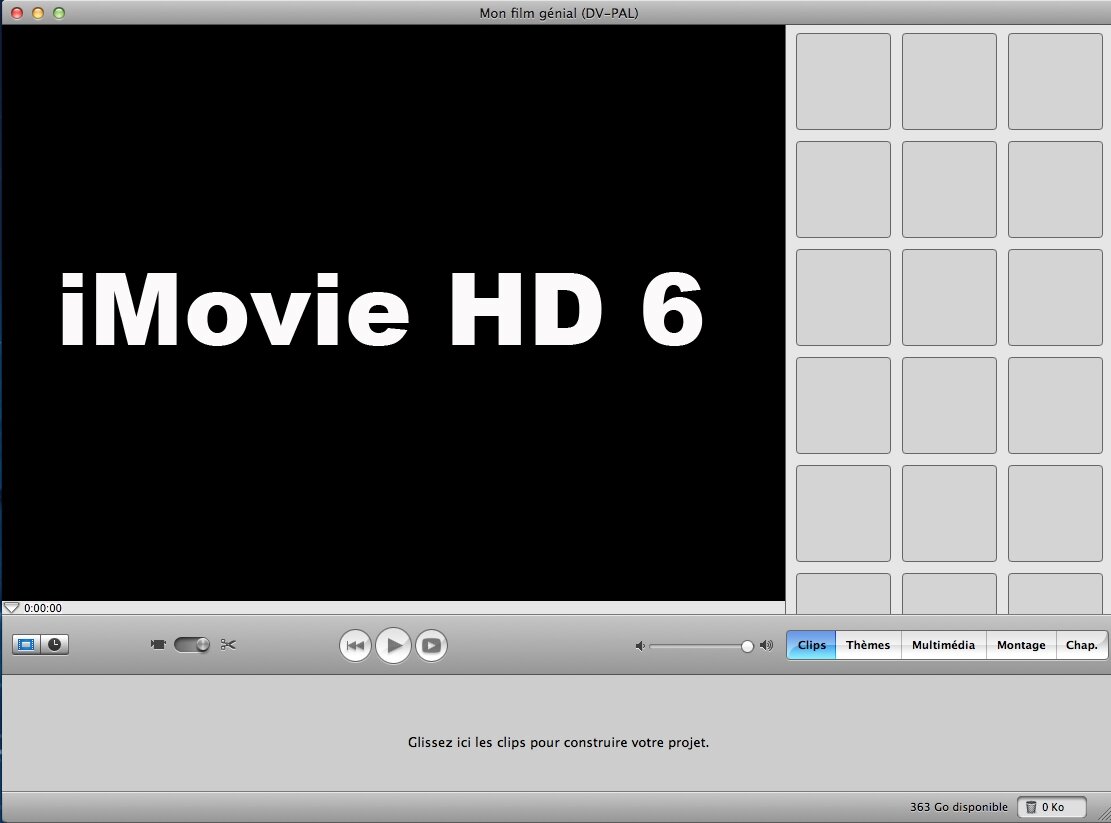Image resolution: width=1111 pixels, height=823 pixels.
Task: Open the Chap. tab
Action: pyautogui.click(x=1081, y=645)
